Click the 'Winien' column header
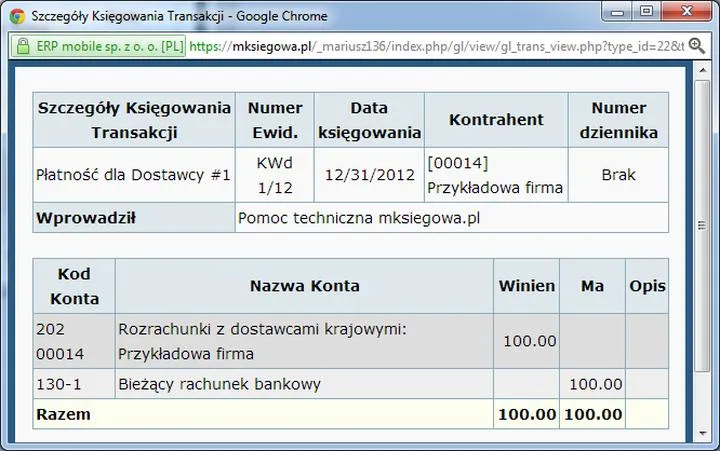The image size is (720, 451). click(527, 286)
